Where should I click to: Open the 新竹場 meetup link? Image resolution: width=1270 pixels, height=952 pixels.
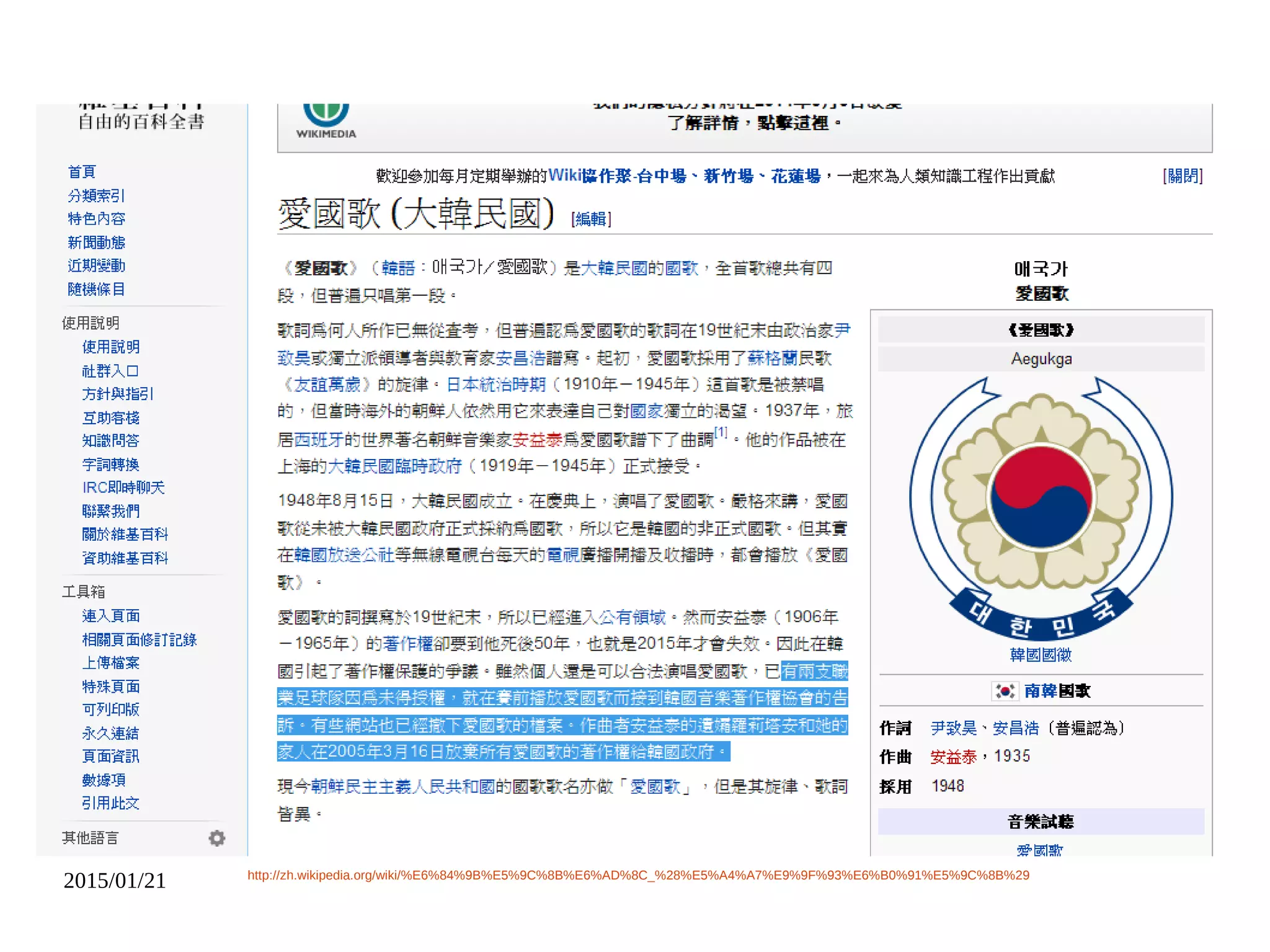point(729,176)
